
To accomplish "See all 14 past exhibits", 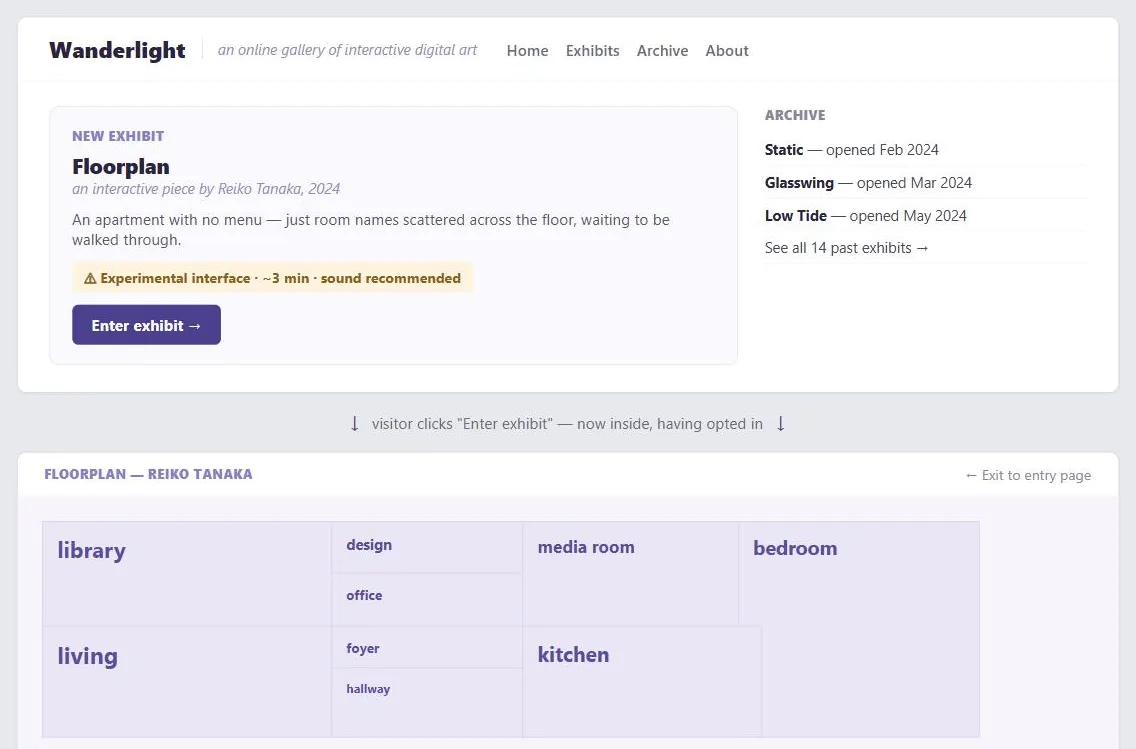I will pyautogui.click(x=846, y=248).
